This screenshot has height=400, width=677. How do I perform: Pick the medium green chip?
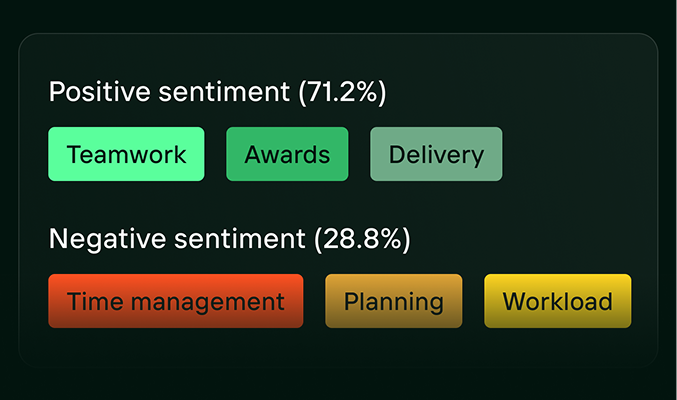coord(287,154)
